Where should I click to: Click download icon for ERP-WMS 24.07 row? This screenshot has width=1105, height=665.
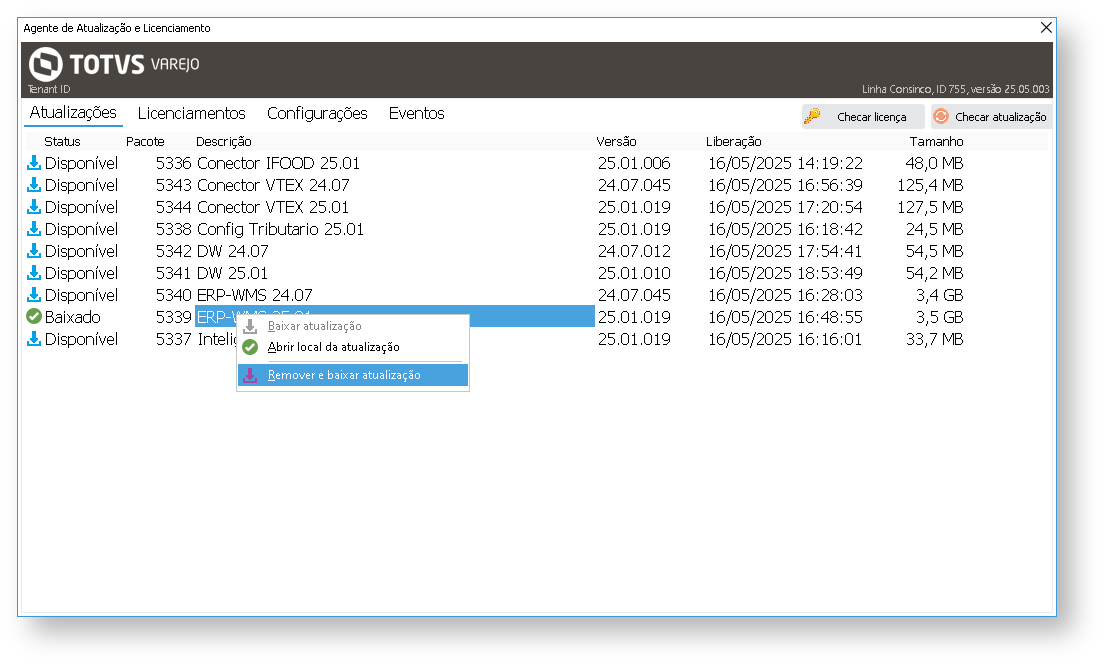coord(34,294)
